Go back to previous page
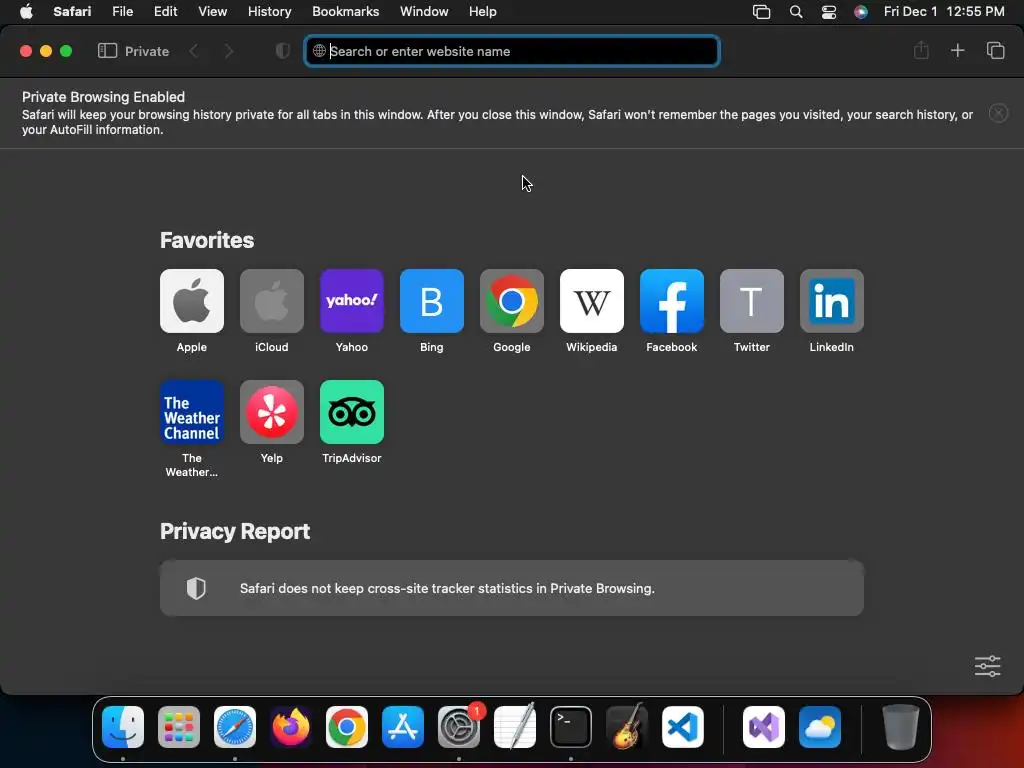Viewport: 1024px width, 768px height. click(194, 51)
